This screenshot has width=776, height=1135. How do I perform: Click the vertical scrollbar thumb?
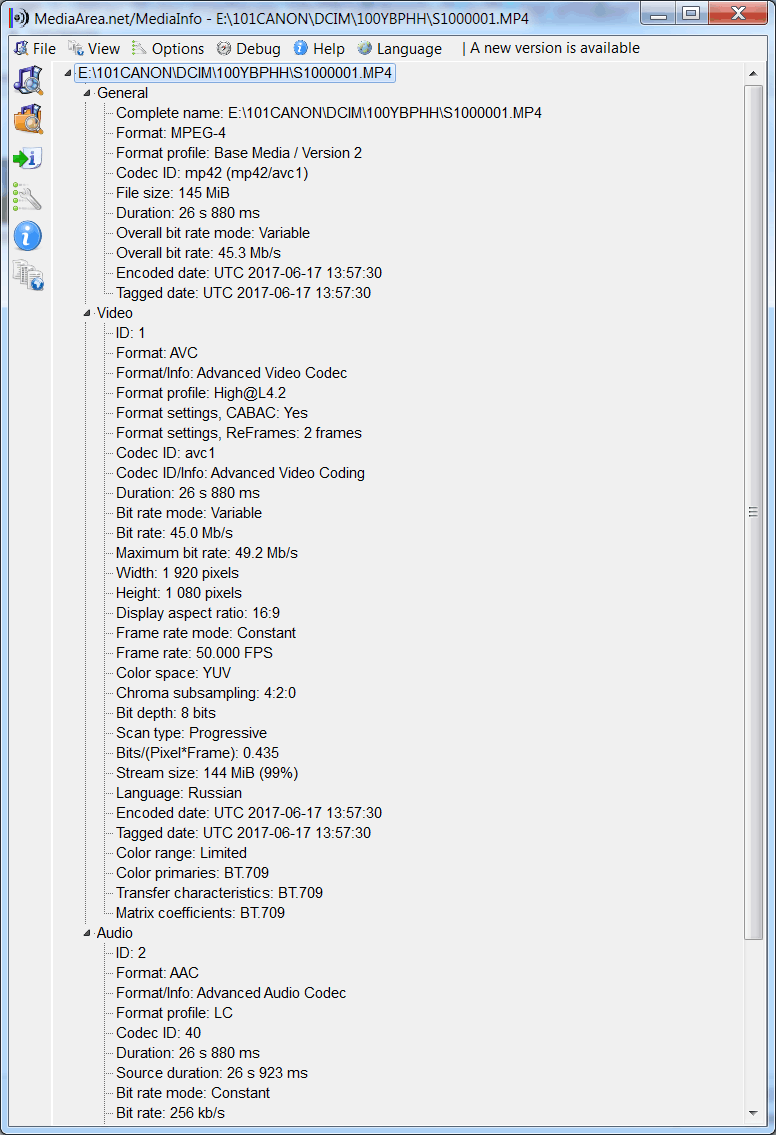pyautogui.click(x=753, y=512)
